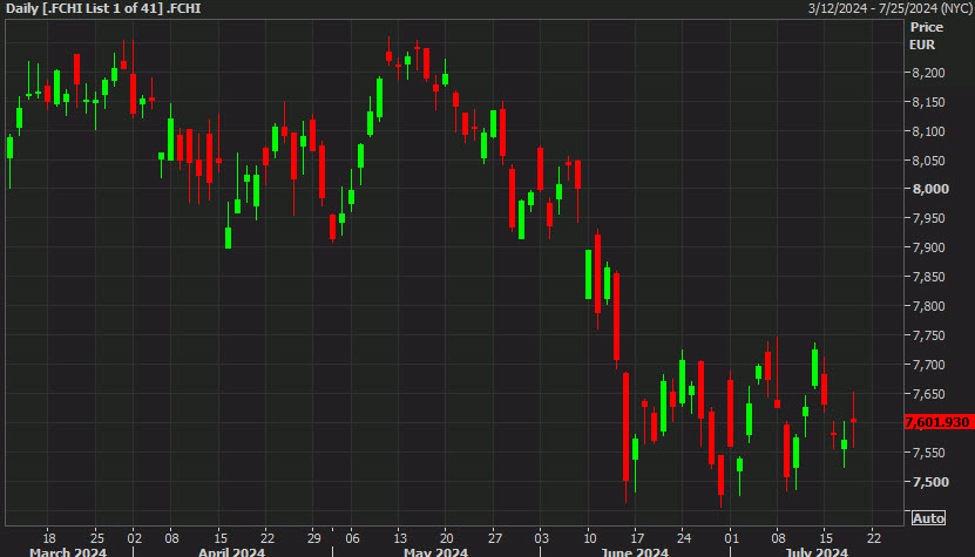The image size is (975, 557).
Task: Click the bold 8,000 price axis label
Action: [x=930, y=189]
